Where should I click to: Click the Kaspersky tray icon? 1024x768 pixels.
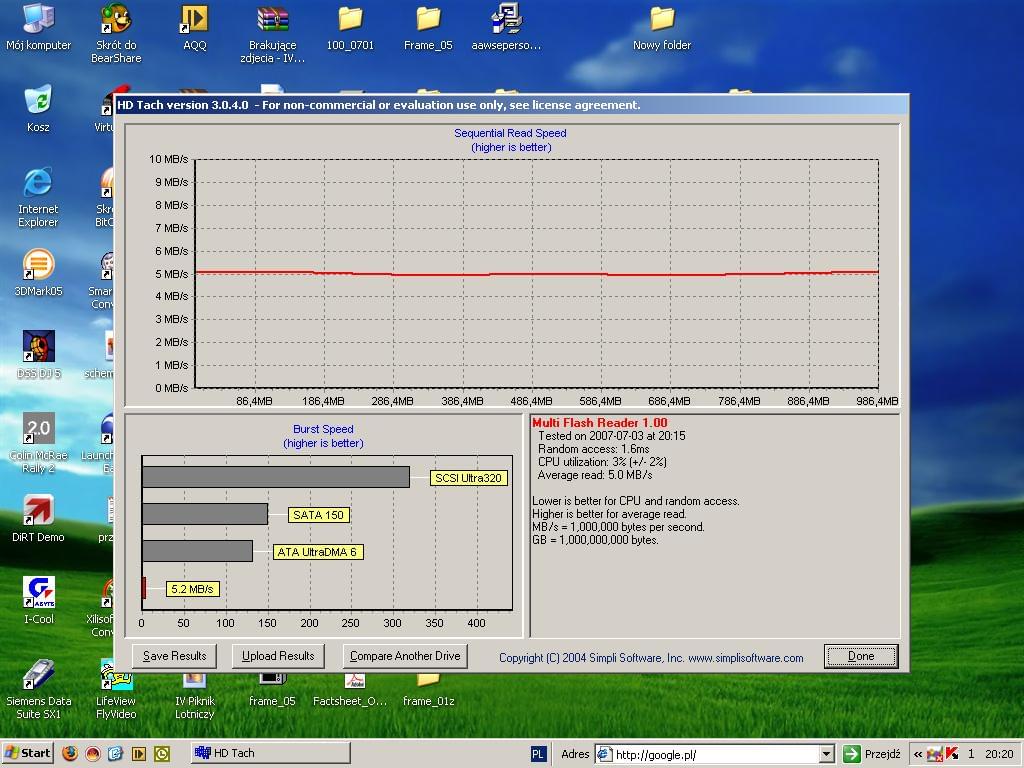point(952,754)
